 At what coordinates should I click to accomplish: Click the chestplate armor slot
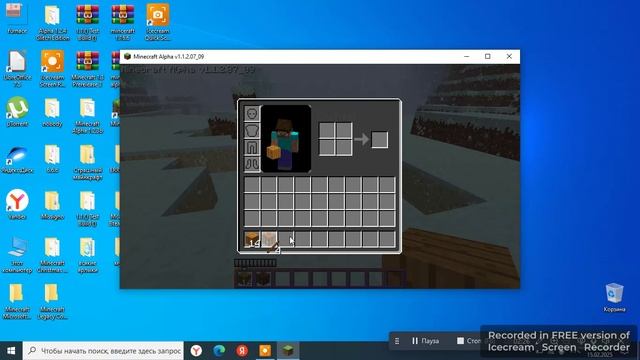[x=252, y=130]
